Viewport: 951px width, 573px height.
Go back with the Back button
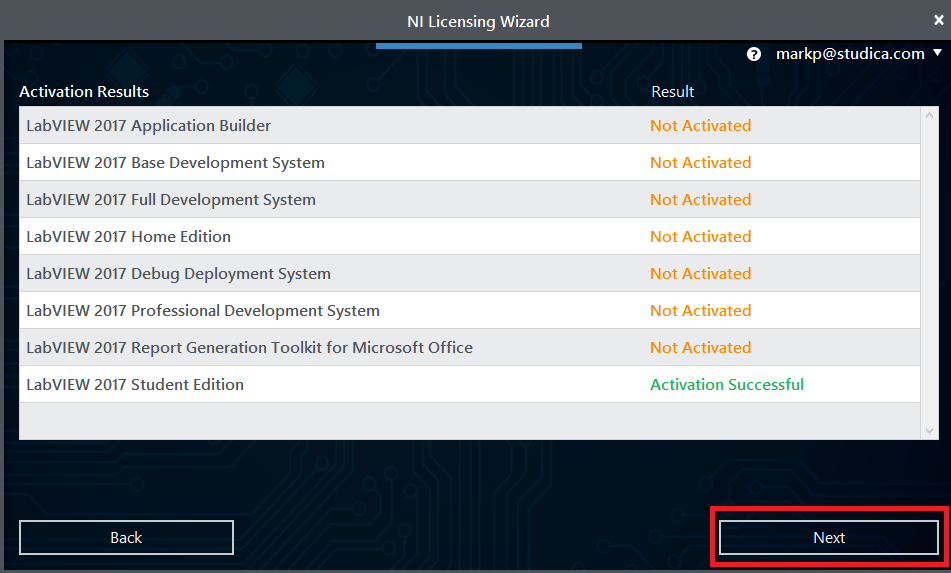tap(126, 537)
